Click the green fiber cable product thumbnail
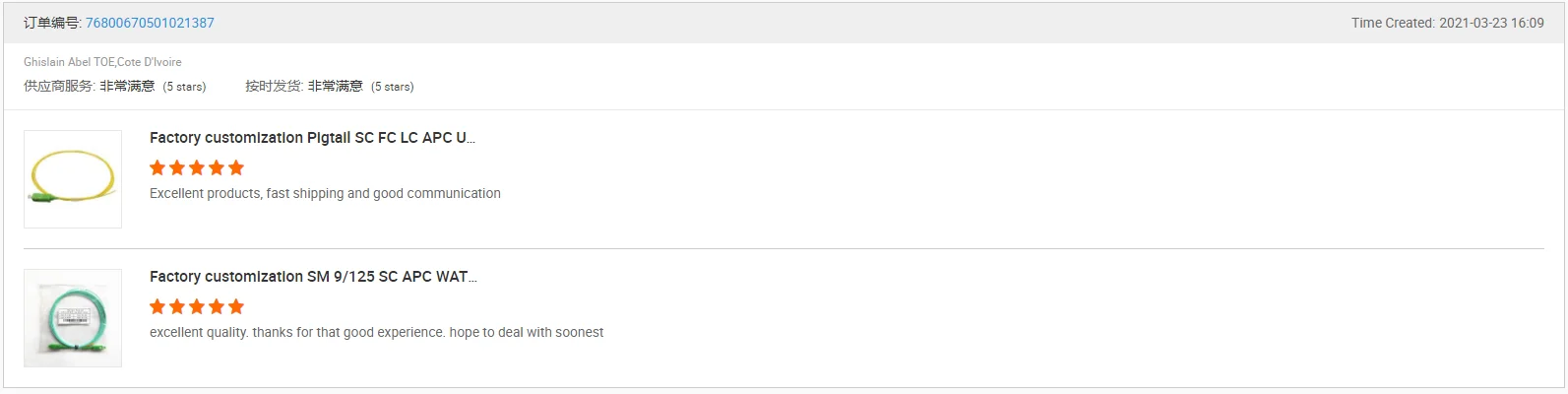Image resolution: width=1568 pixels, height=394 pixels. click(73, 318)
